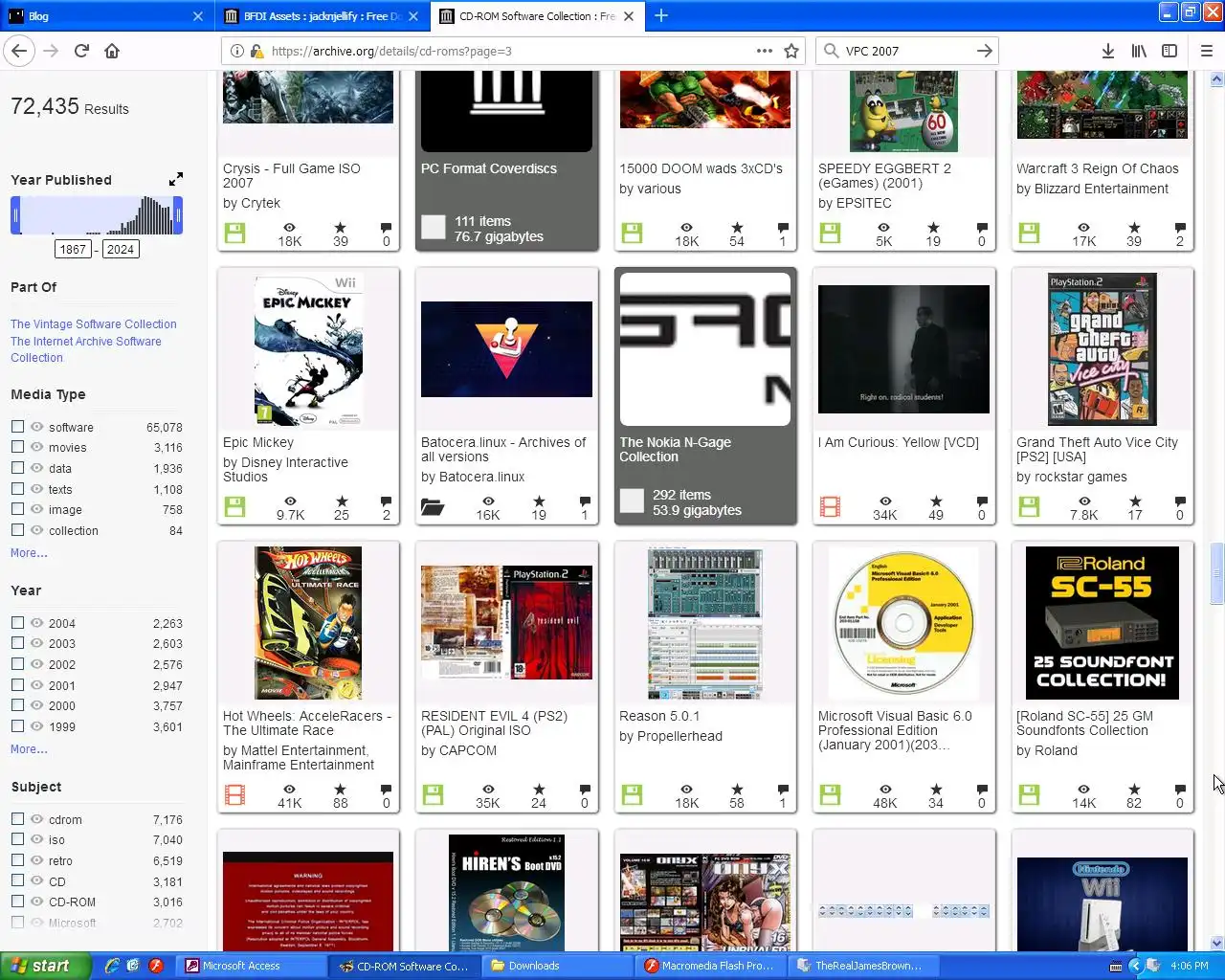The height and width of the screenshot is (980, 1225).
Task: Open the library bookmarks icon
Action: (x=1139, y=51)
